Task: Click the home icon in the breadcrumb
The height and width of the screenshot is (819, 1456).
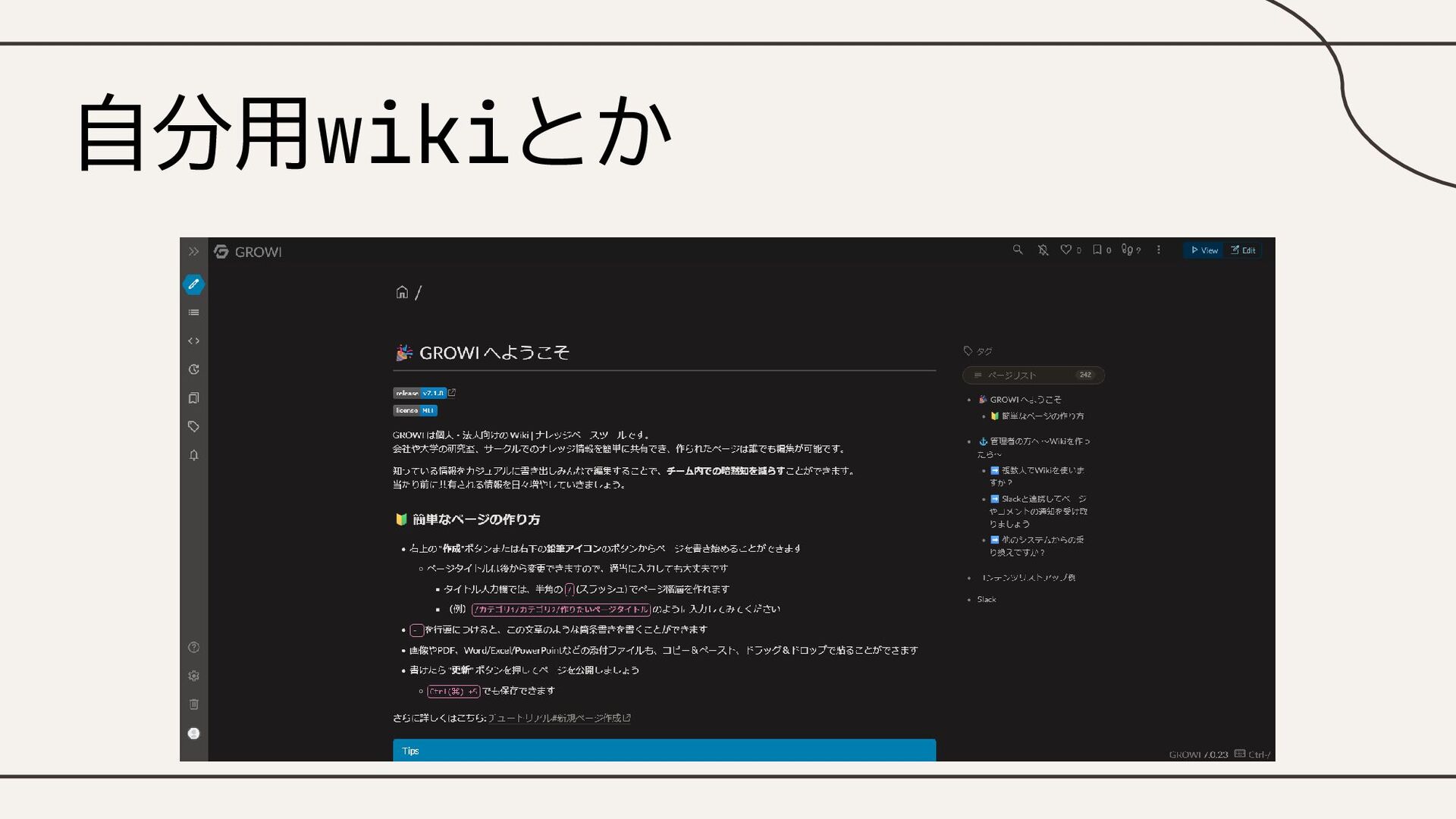Action: point(402,292)
